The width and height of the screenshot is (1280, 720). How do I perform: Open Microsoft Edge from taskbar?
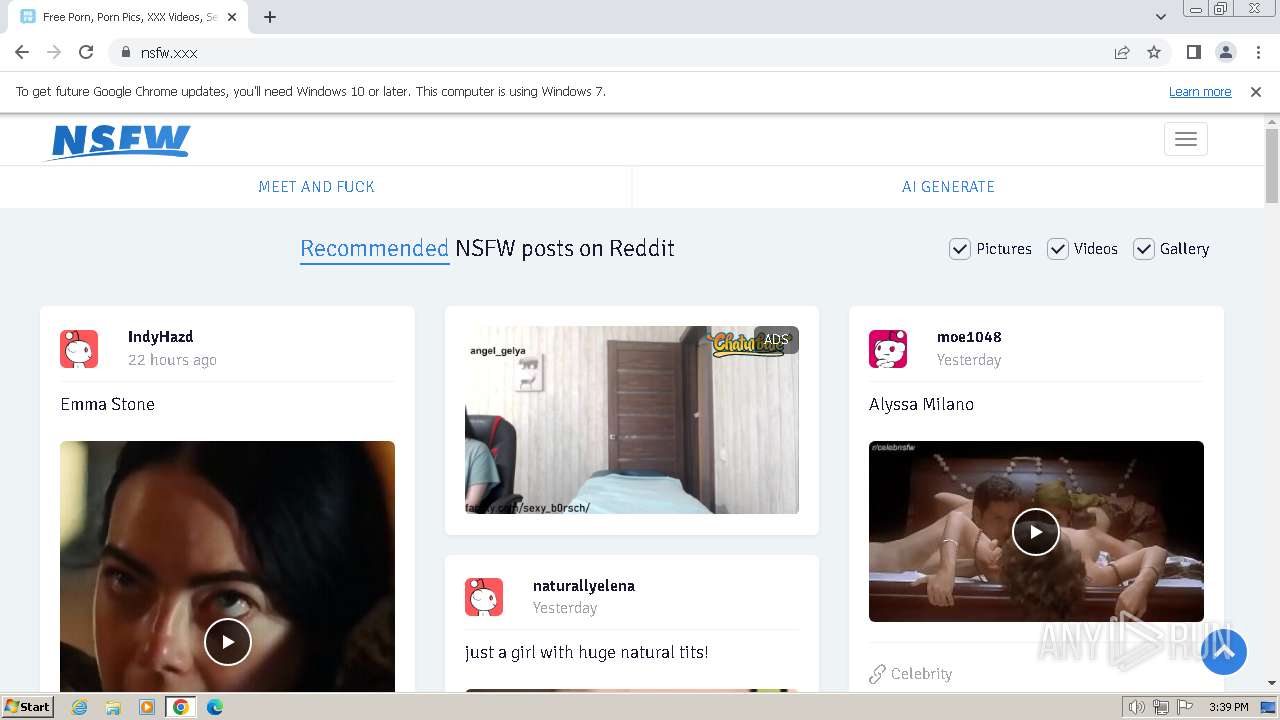point(215,707)
